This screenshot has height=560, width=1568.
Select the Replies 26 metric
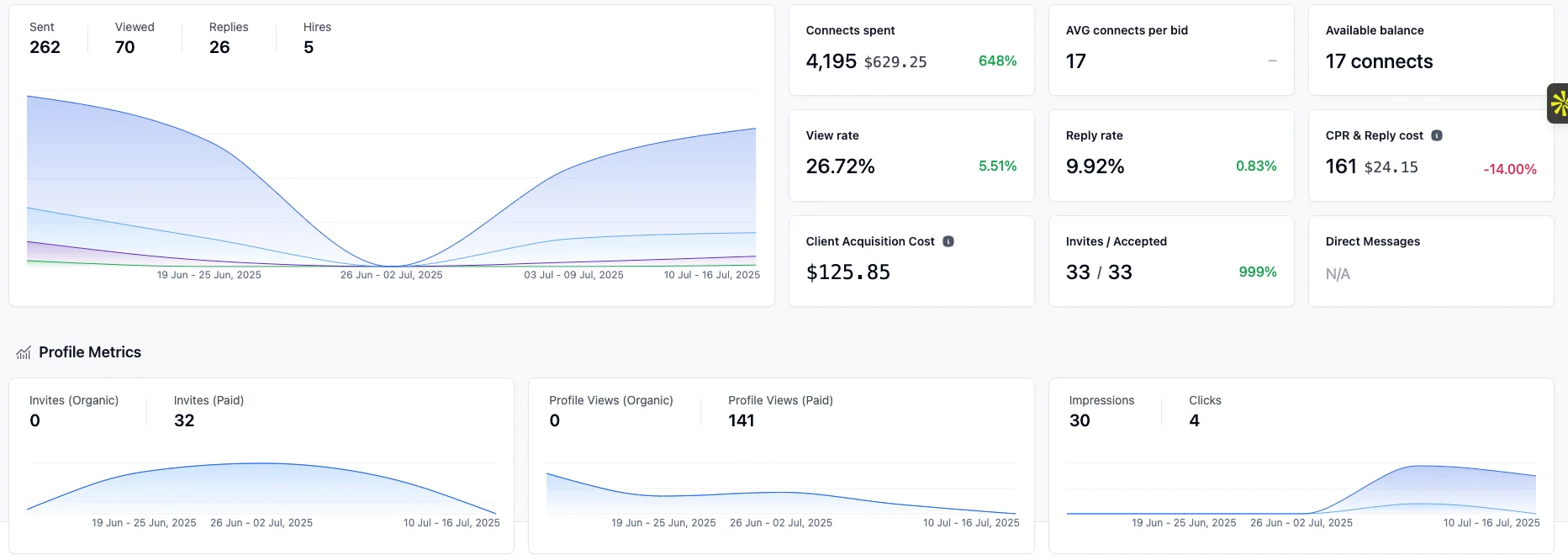229,39
